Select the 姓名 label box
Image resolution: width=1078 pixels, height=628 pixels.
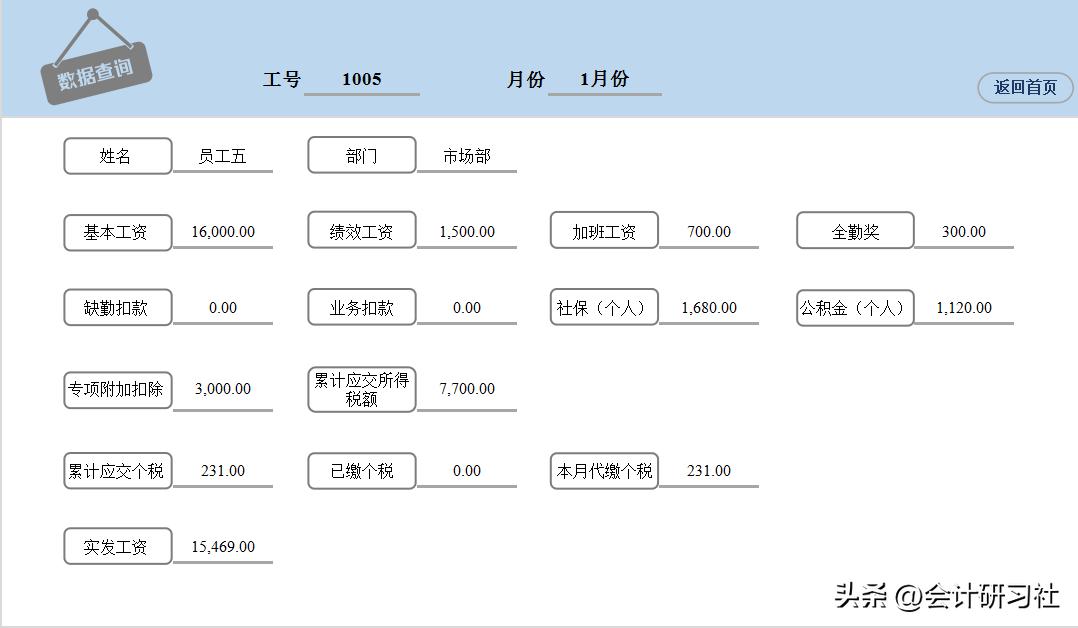(x=117, y=155)
